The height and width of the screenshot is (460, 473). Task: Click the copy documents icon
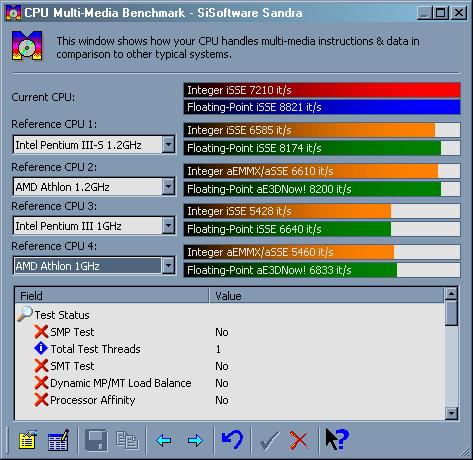pos(127,440)
